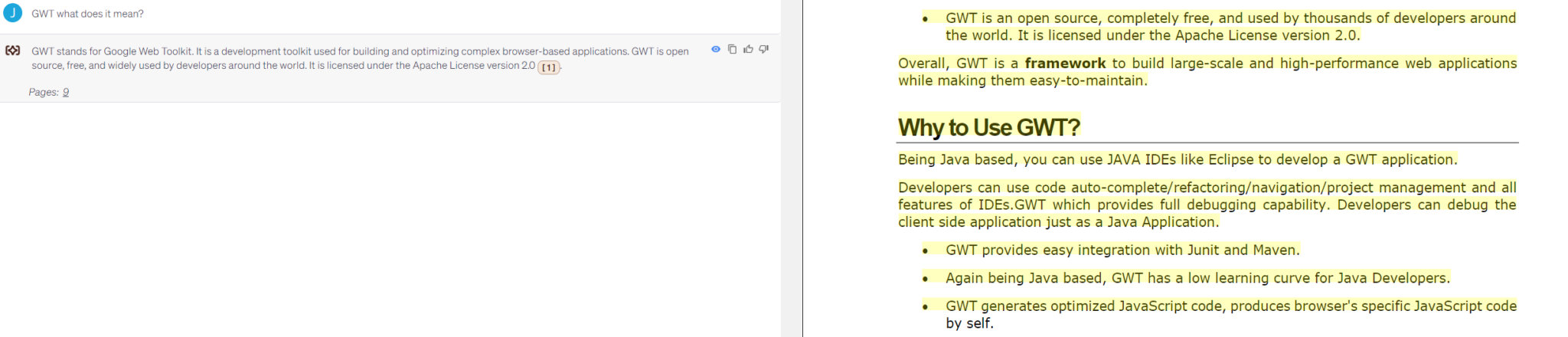The image size is (1568, 337).
Task: Click the 'Why to Use GWT?' heading
Action: tap(988, 127)
